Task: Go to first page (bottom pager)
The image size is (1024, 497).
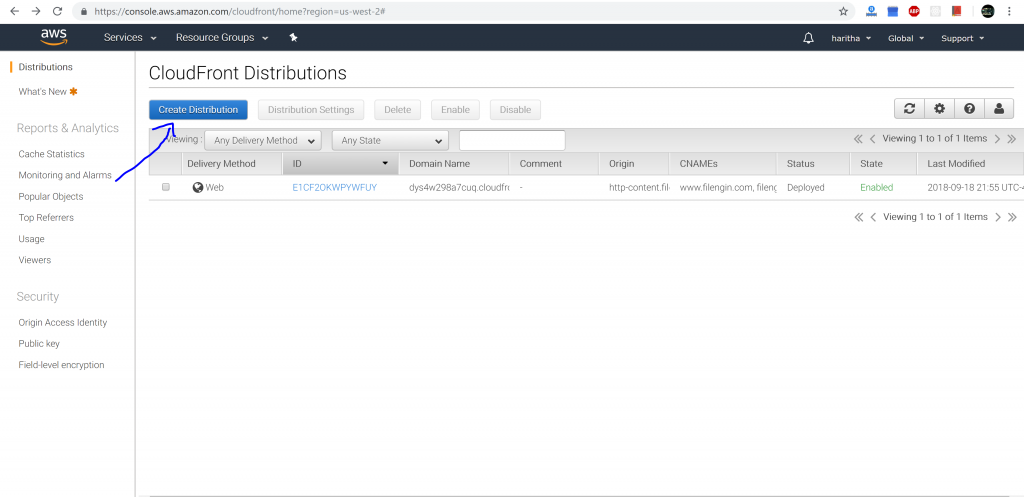Action: click(x=859, y=217)
